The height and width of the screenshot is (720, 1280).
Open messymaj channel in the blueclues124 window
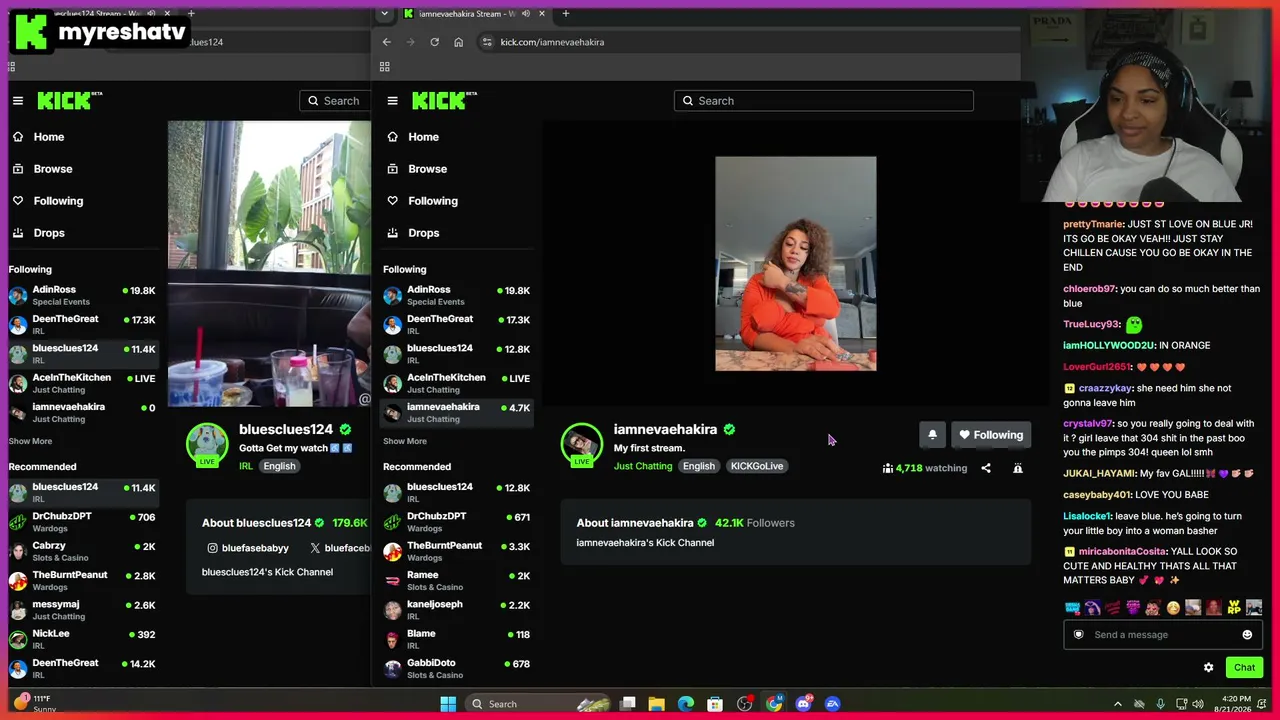click(82, 609)
